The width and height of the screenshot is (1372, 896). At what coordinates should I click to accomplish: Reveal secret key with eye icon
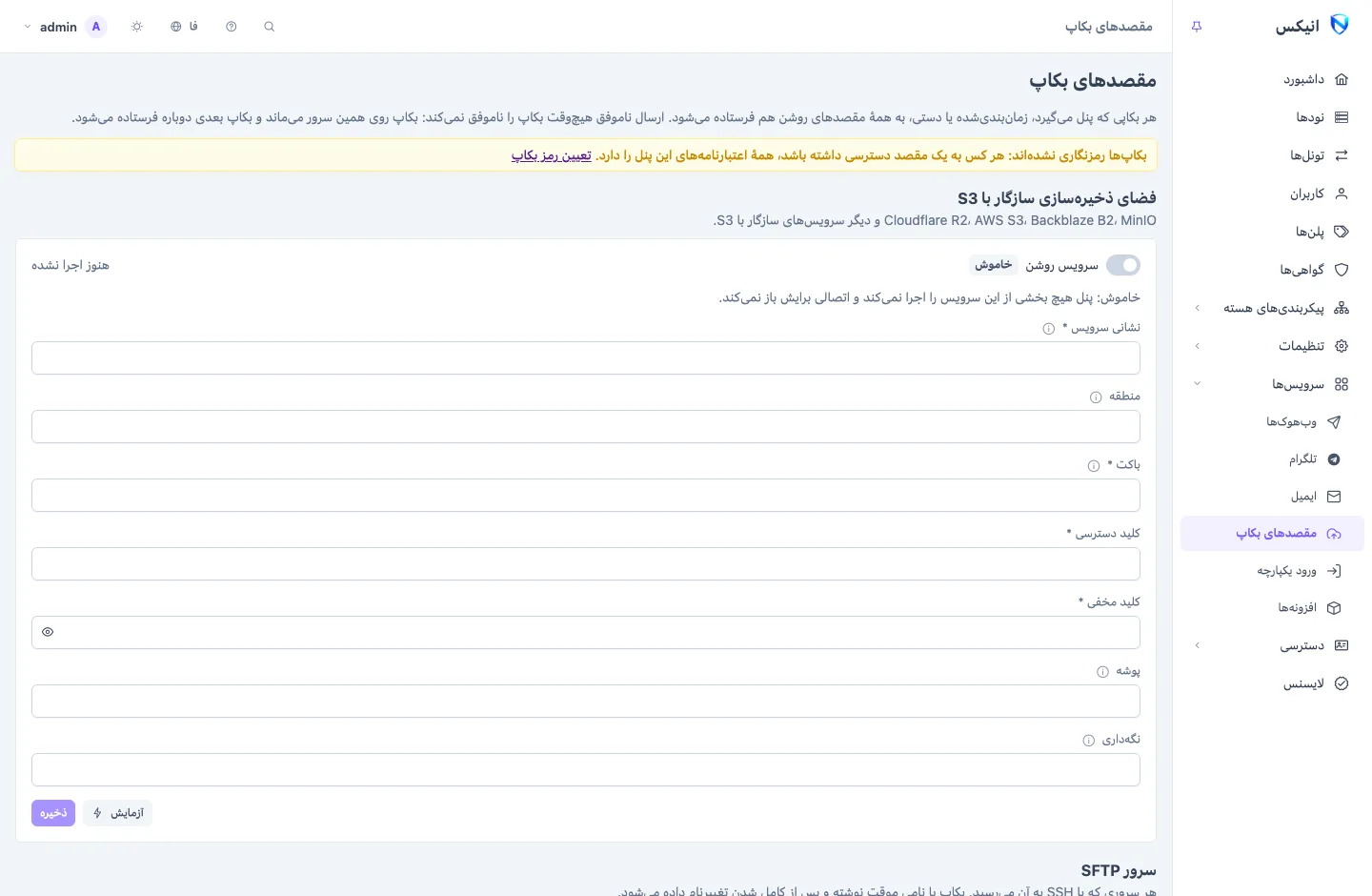pos(48,632)
